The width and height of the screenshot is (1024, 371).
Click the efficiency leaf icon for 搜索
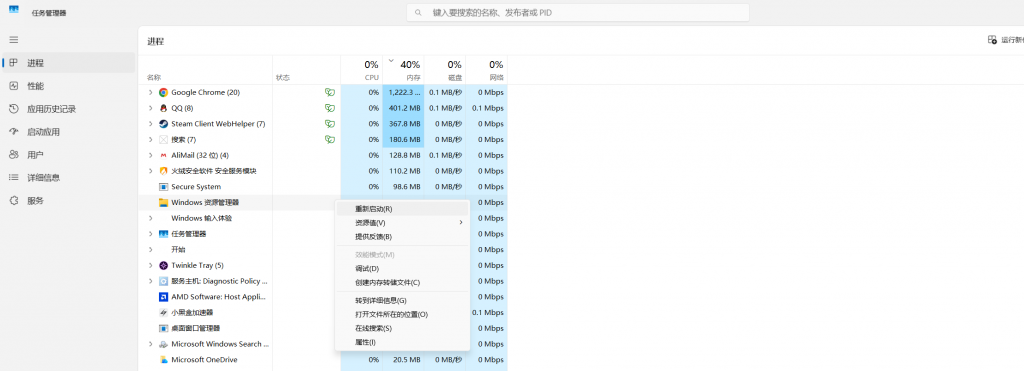[x=330, y=139]
